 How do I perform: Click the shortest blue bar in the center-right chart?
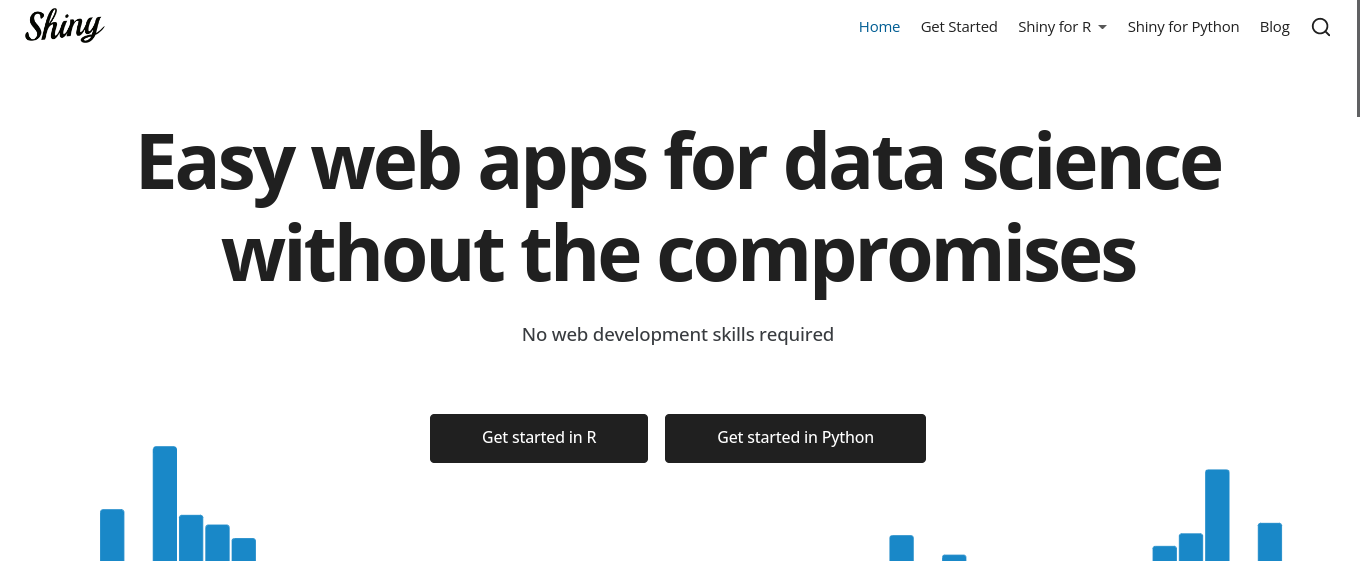(x=954, y=558)
